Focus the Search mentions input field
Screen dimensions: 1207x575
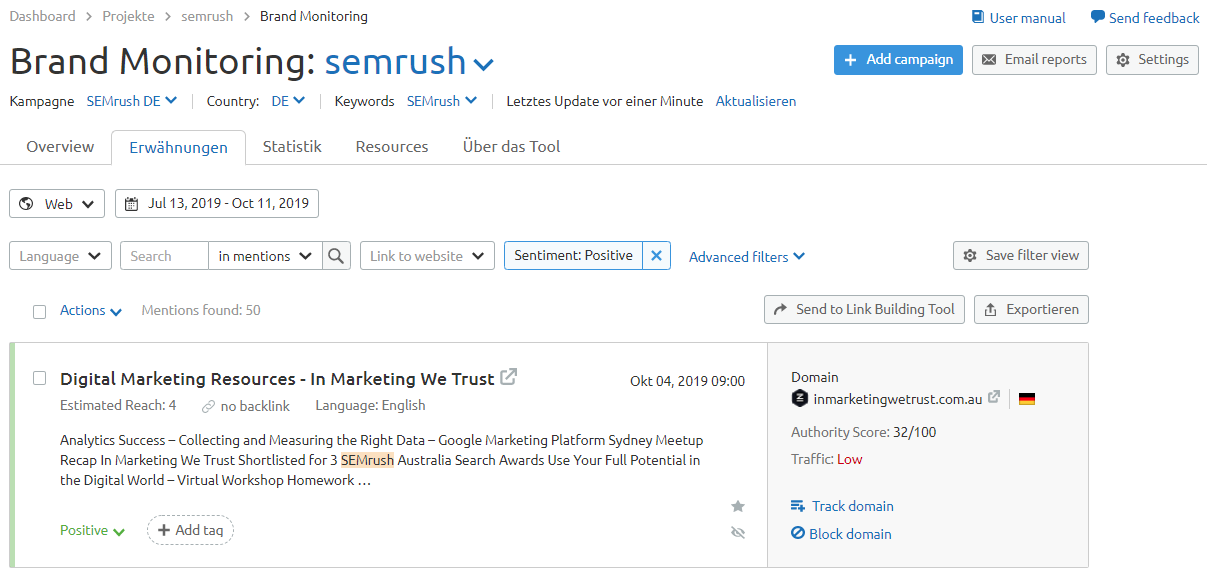click(164, 256)
